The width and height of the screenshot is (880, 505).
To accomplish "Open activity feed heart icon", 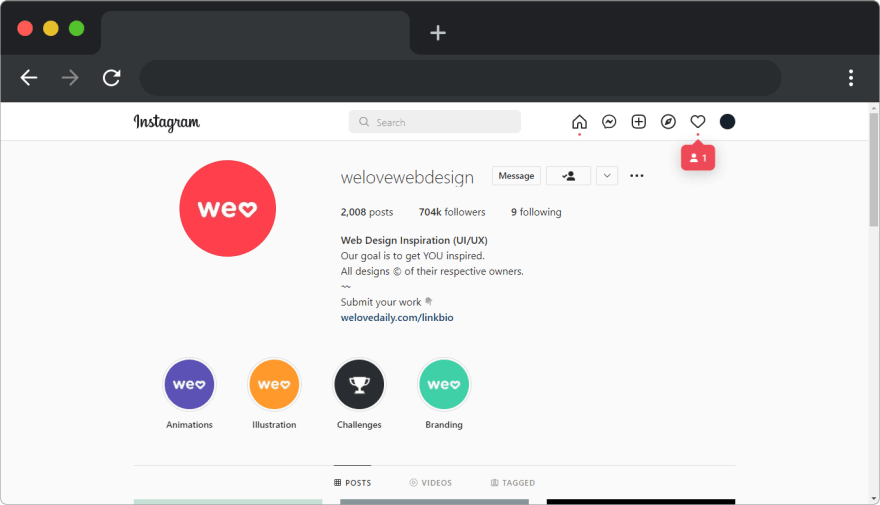I will pos(698,122).
